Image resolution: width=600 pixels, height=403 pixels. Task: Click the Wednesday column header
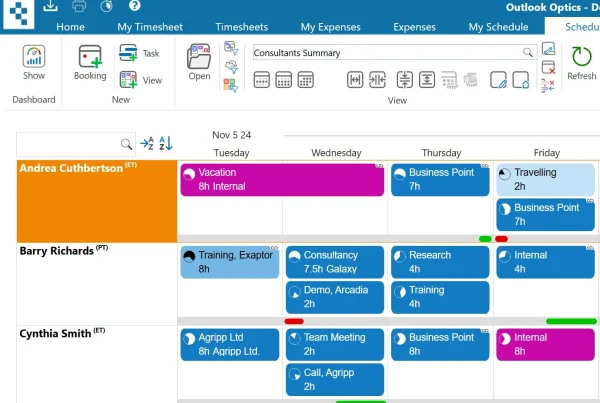[x=336, y=153]
